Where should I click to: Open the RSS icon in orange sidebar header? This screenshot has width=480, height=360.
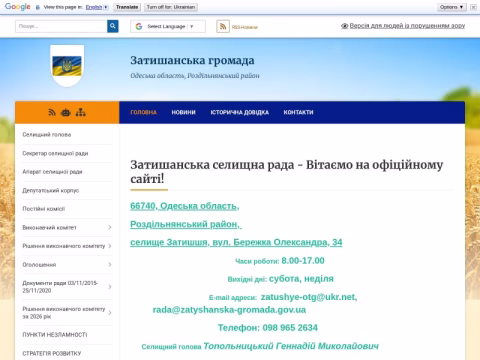pos(52,112)
